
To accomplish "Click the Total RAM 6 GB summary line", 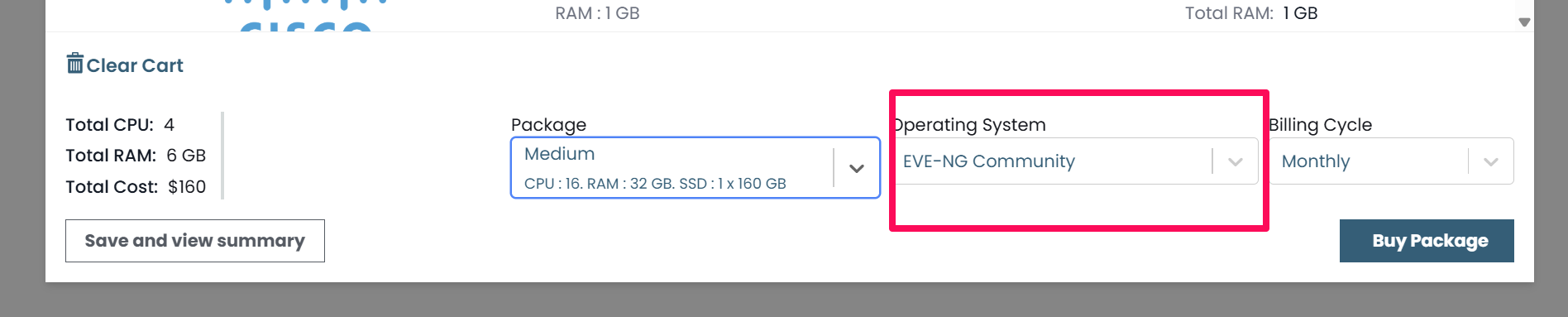I will click(136, 156).
